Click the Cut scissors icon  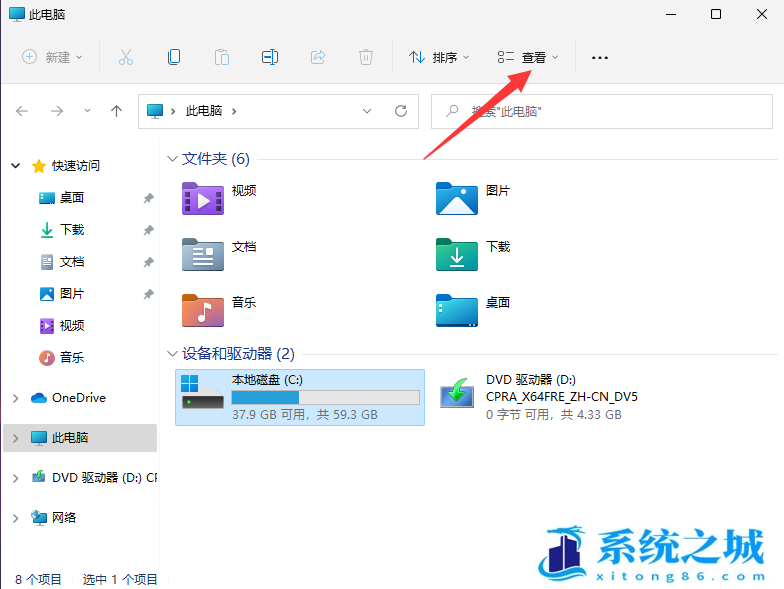click(x=126, y=57)
